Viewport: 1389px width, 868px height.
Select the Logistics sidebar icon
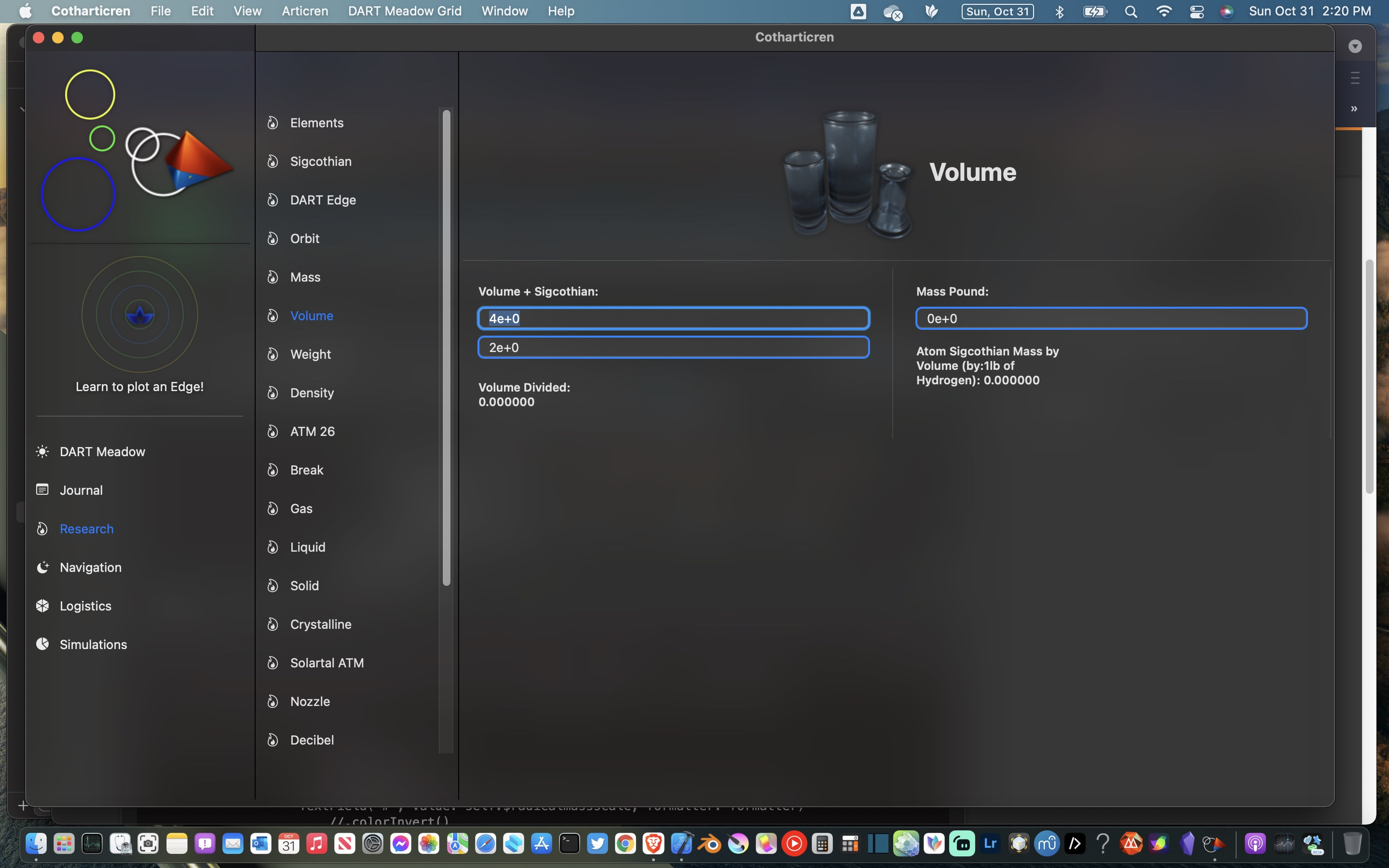click(x=41, y=605)
